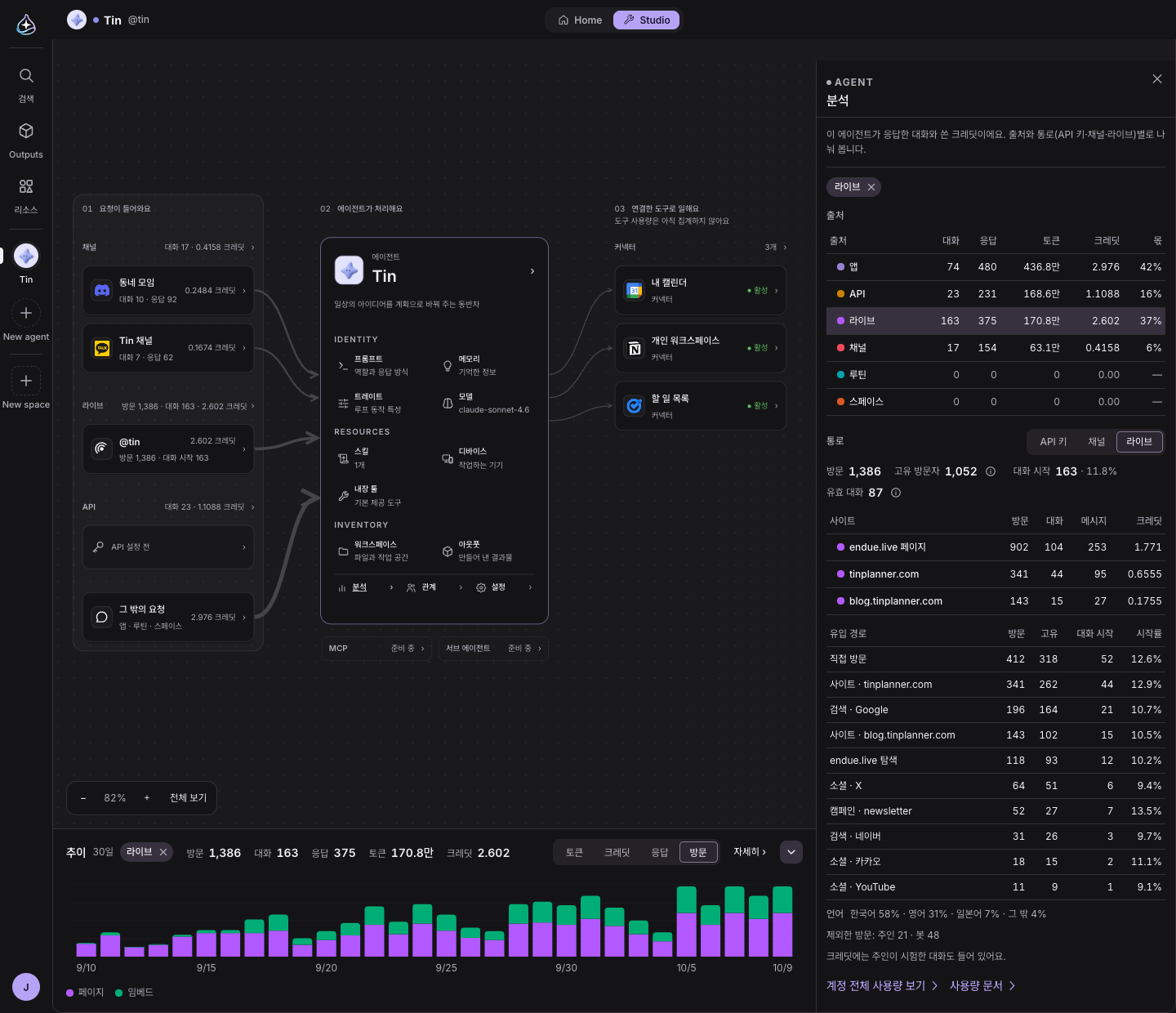Click the info icon next to 유효 대화
The image size is (1176, 1013).
coord(896,493)
